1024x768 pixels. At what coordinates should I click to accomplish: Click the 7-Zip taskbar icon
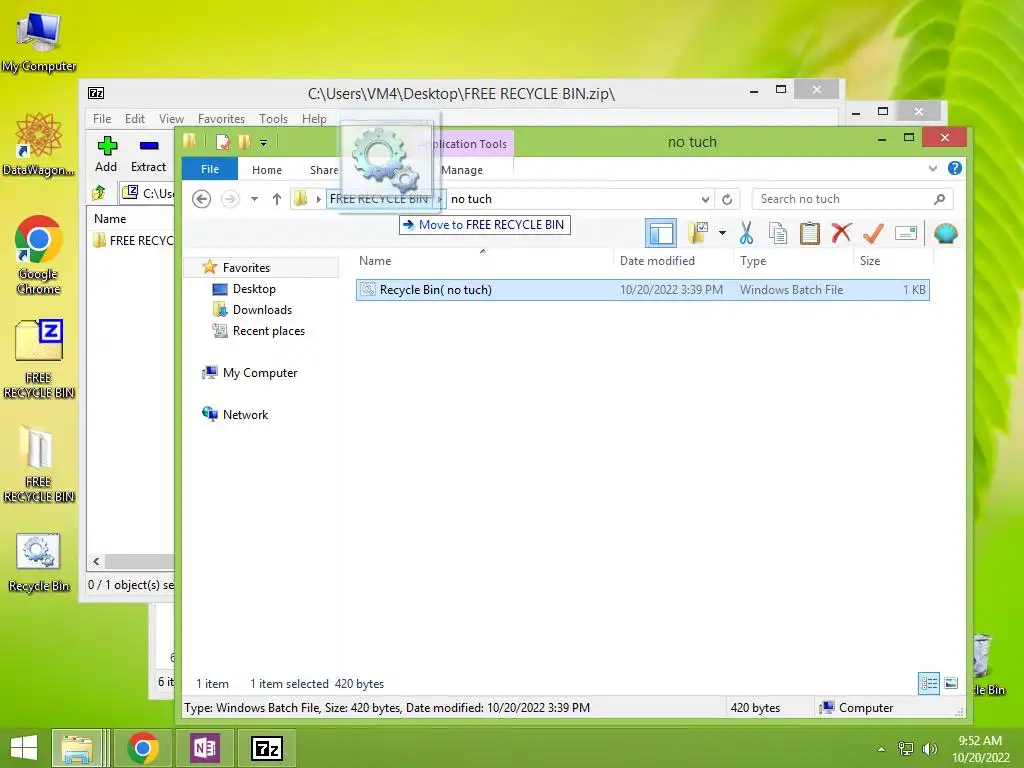coord(267,748)
